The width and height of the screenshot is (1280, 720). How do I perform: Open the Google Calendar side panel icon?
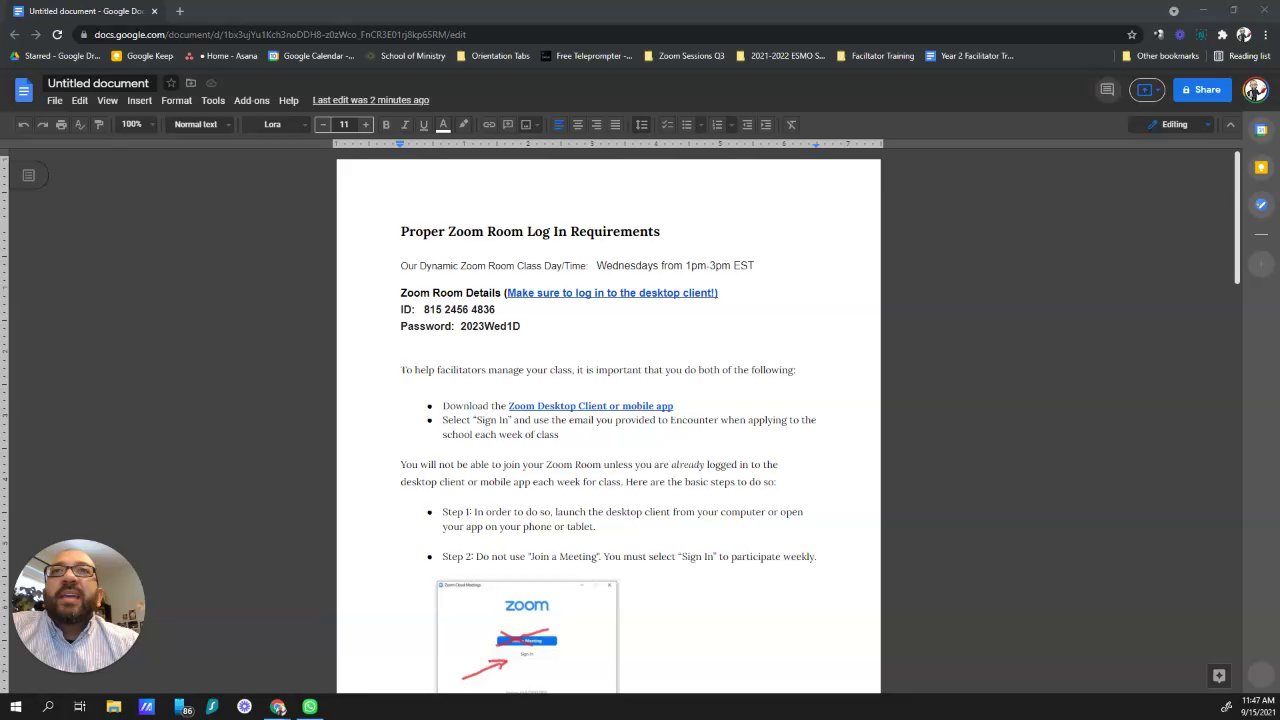coord(1261,129)
